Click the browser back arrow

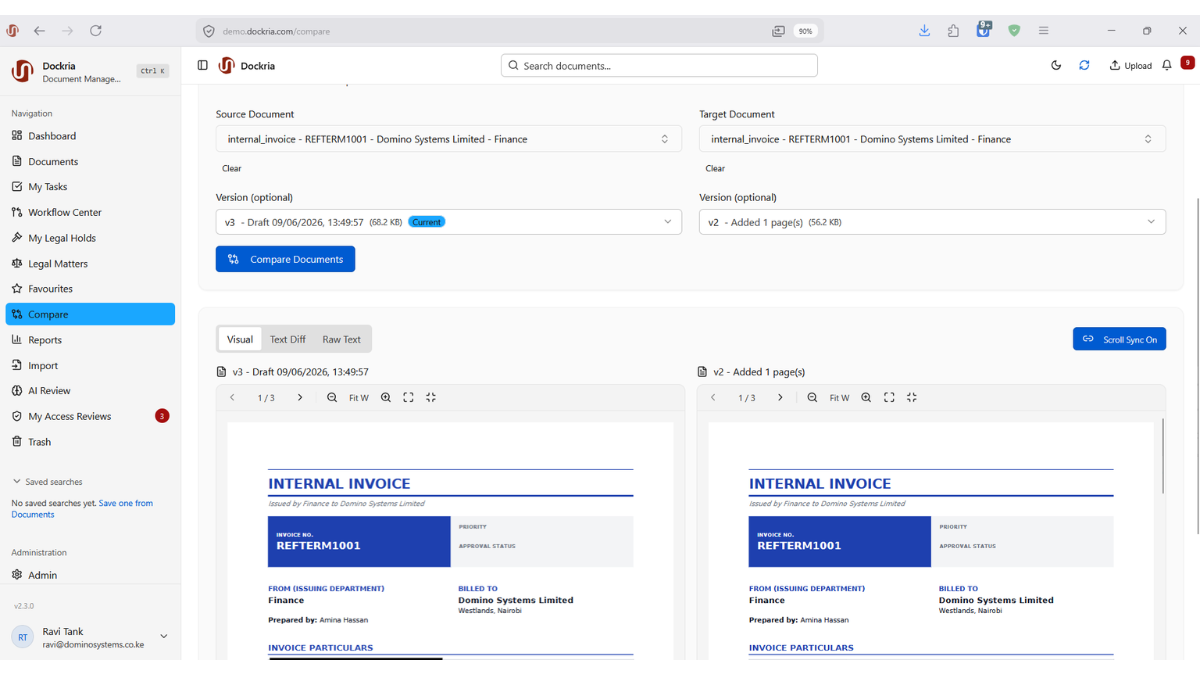[39, 31]
